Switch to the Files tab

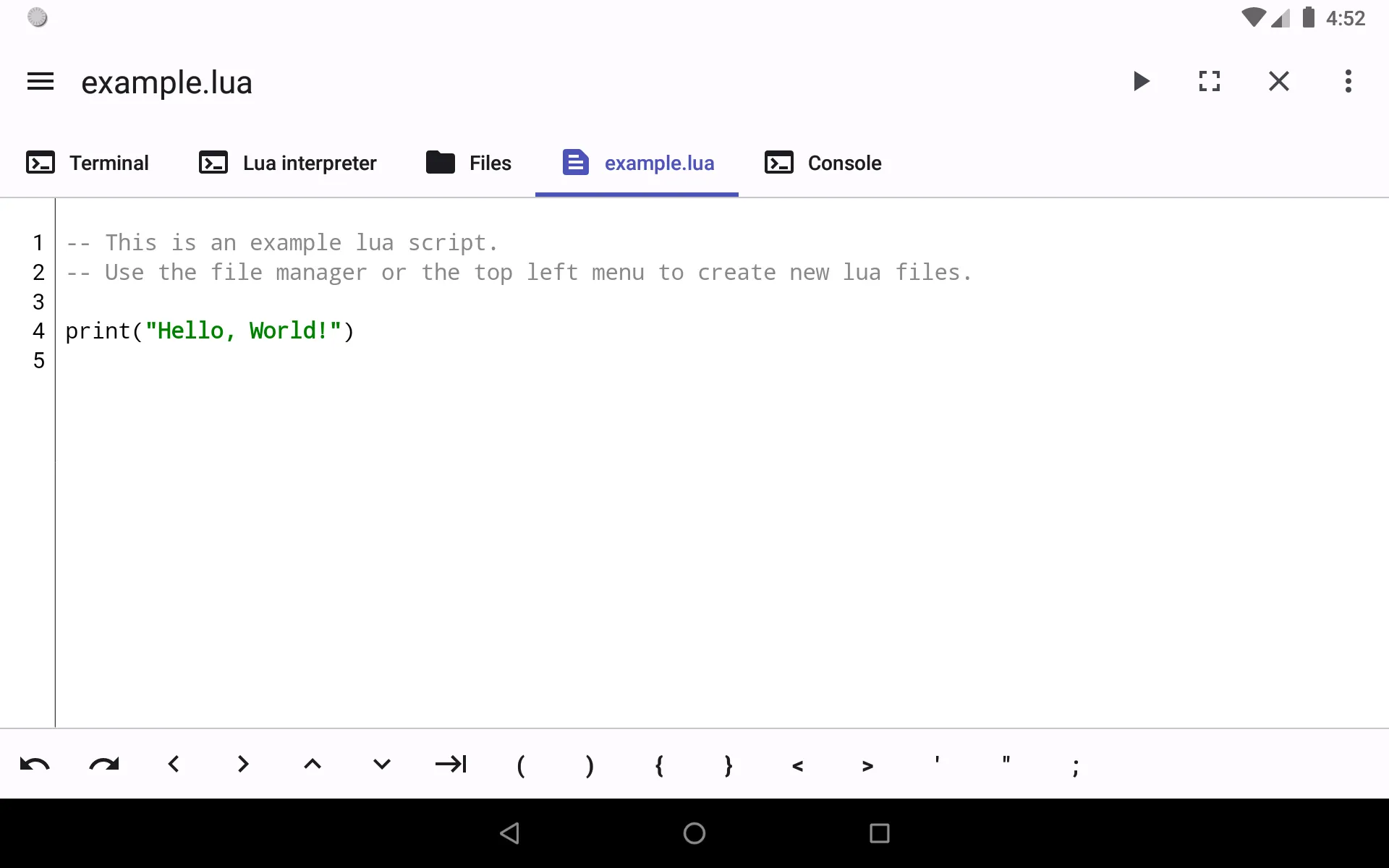(x=469, y=163)
